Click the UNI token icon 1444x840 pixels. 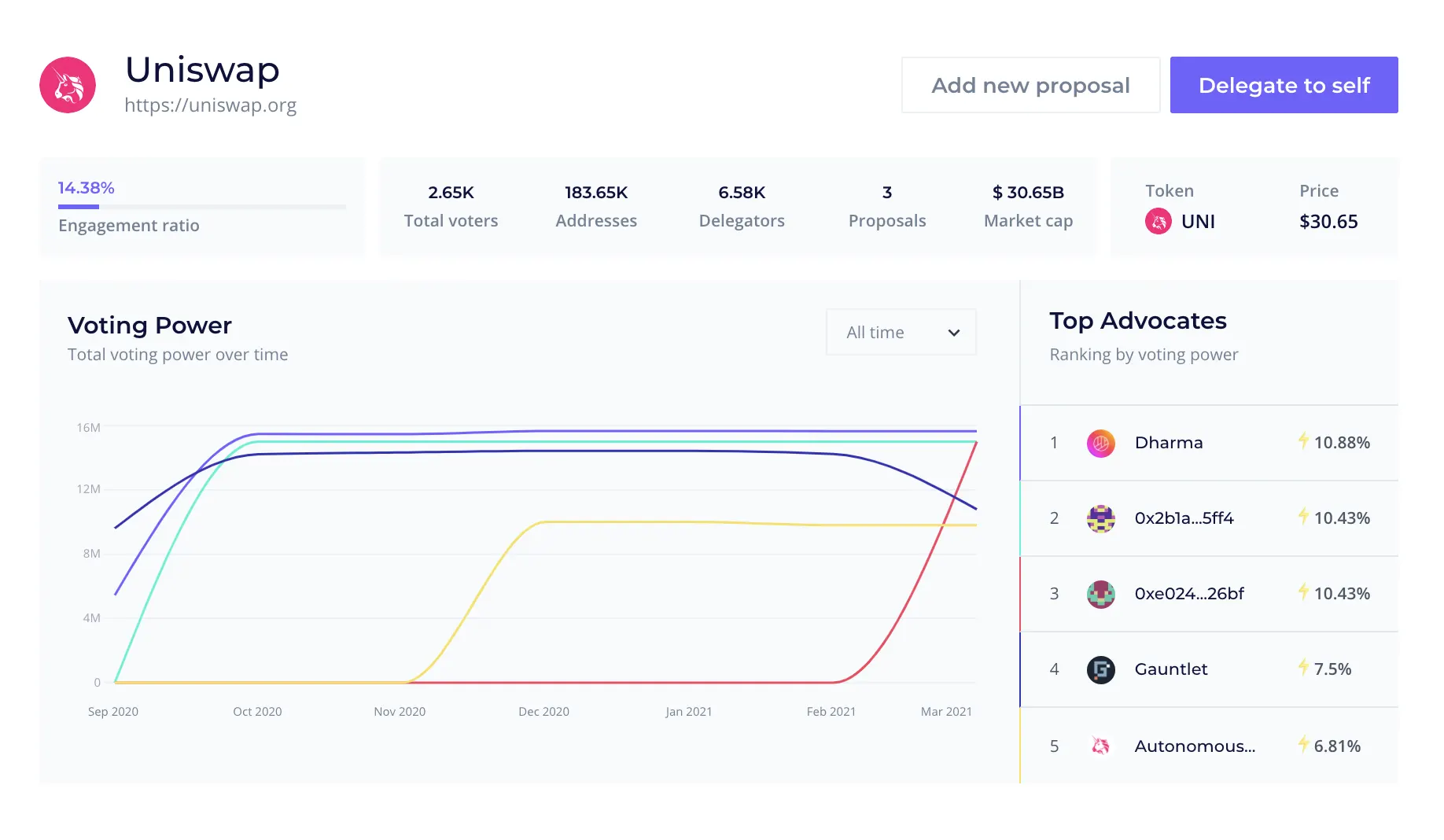point(1158,222)
